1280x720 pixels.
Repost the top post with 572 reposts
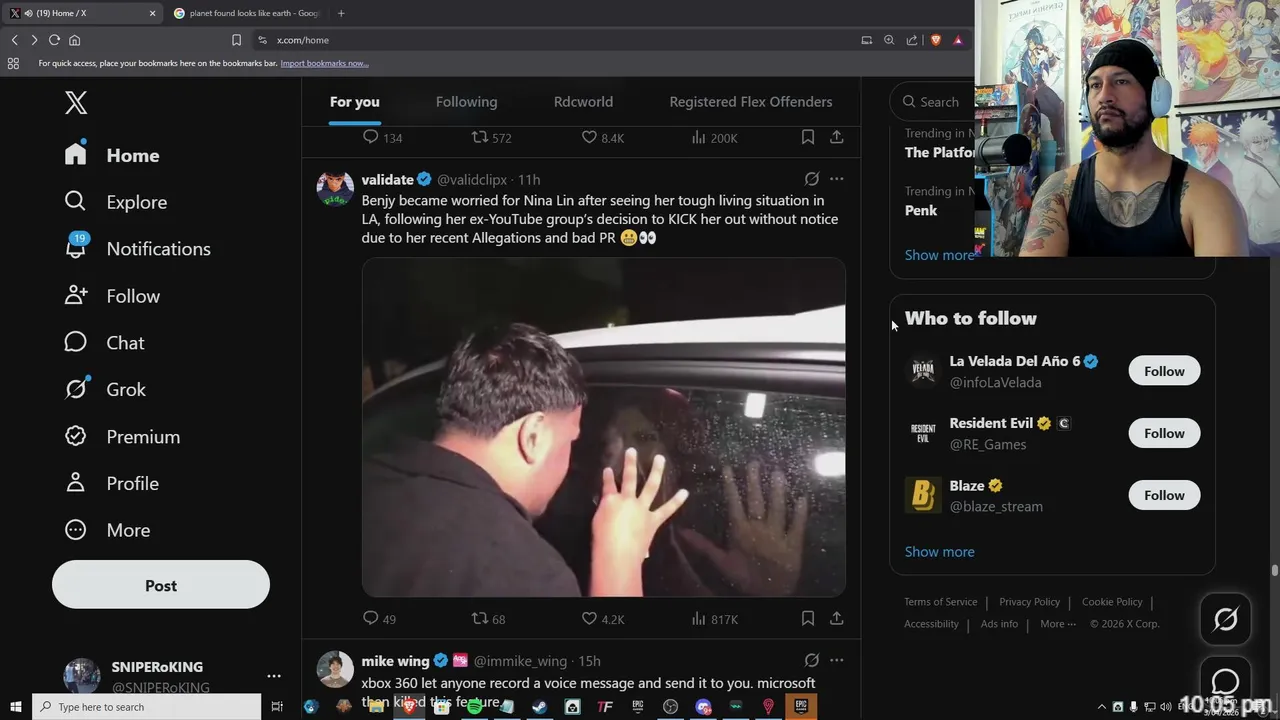coord(491,137)
